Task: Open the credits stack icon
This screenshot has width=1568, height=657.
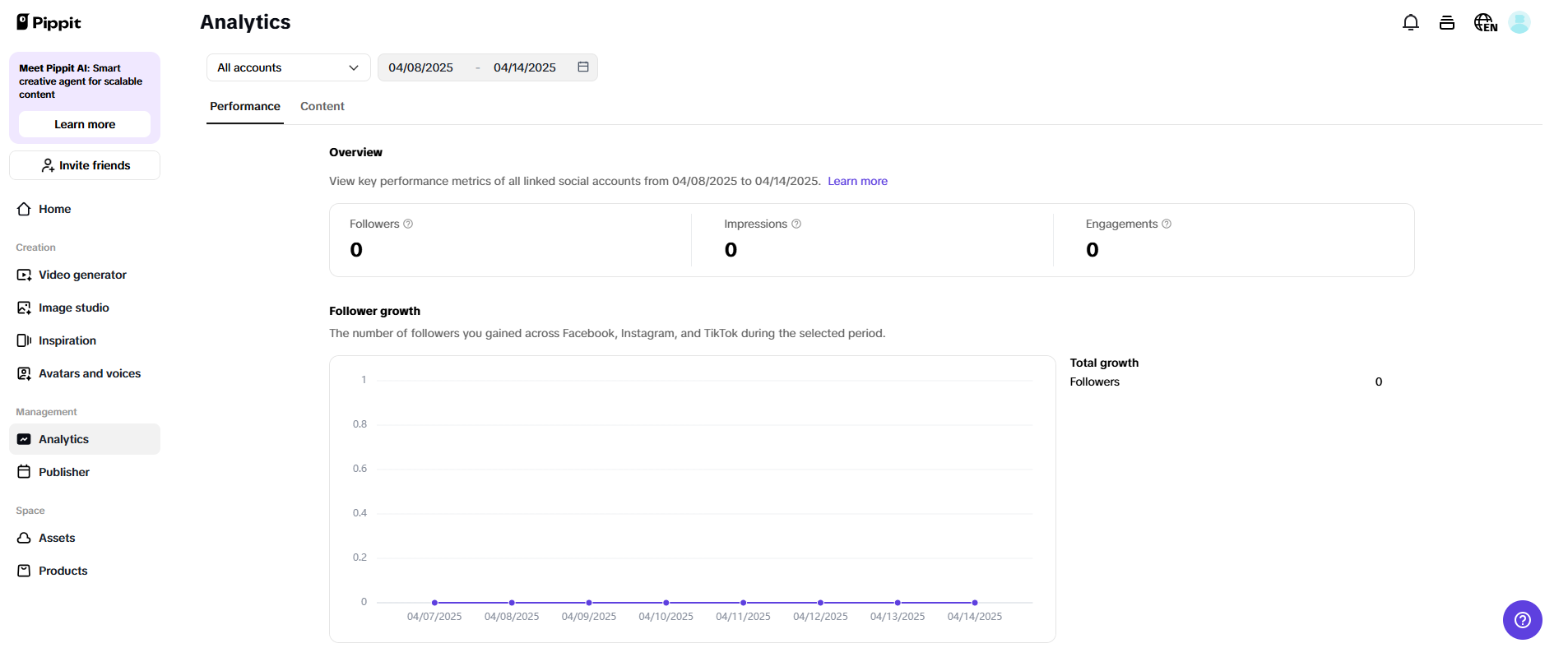Action: tap(1447, 23)
